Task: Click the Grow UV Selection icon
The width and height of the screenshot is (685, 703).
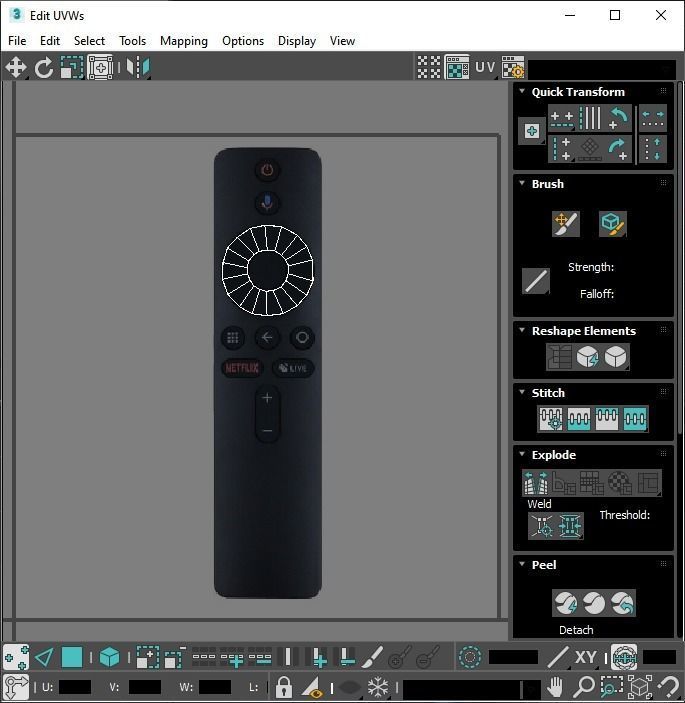Action: [x=148, y=658]
